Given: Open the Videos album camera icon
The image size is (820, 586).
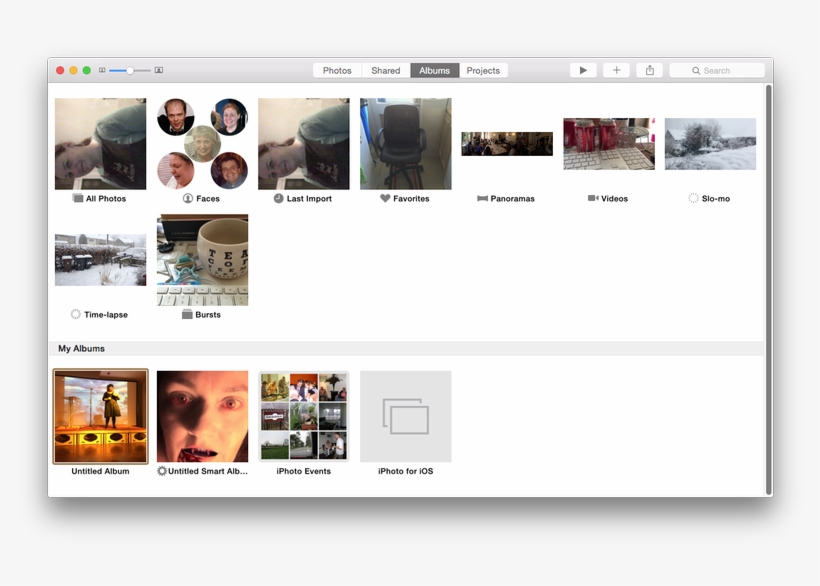Looking at the screenshot, I should click(594, 198).
